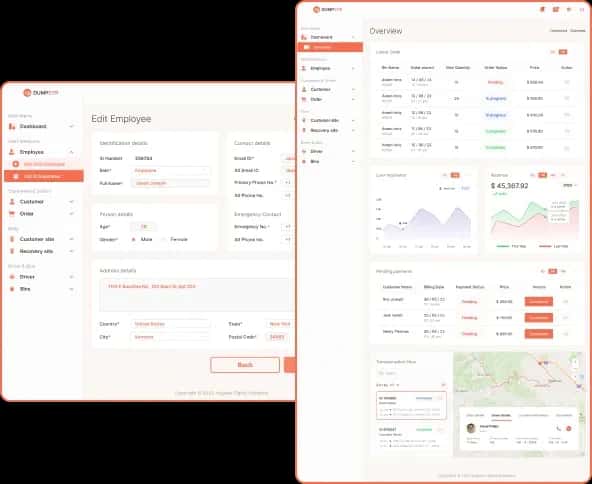Click the Dumpster logo in Overview window
Image resolution: width=592 pixels, height=484 pixels.
coord(327,9)
